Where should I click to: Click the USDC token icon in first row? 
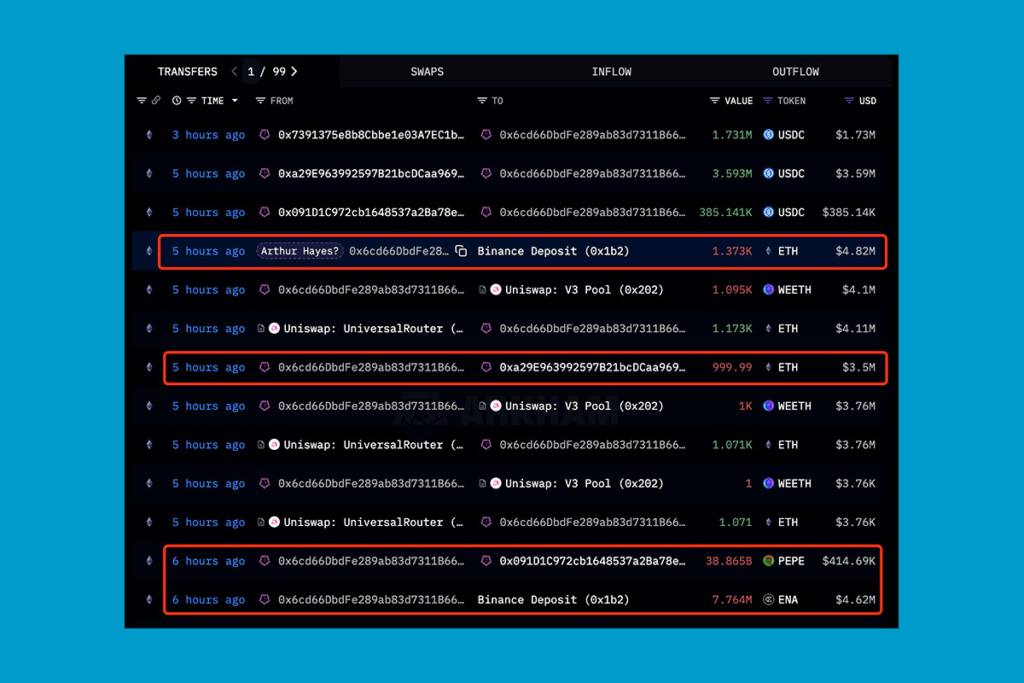point(769,135)
